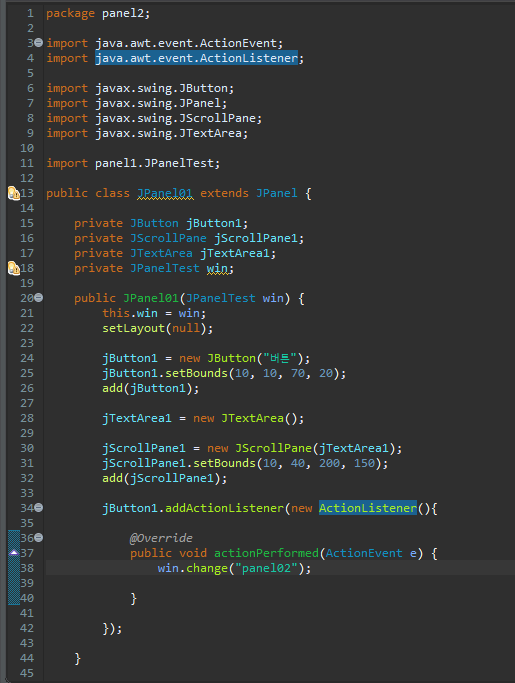Collapse the actionPerformed fold marker at line 36
Screen dimensions: 515x683
pyautogui.click(x=38, y=538)
